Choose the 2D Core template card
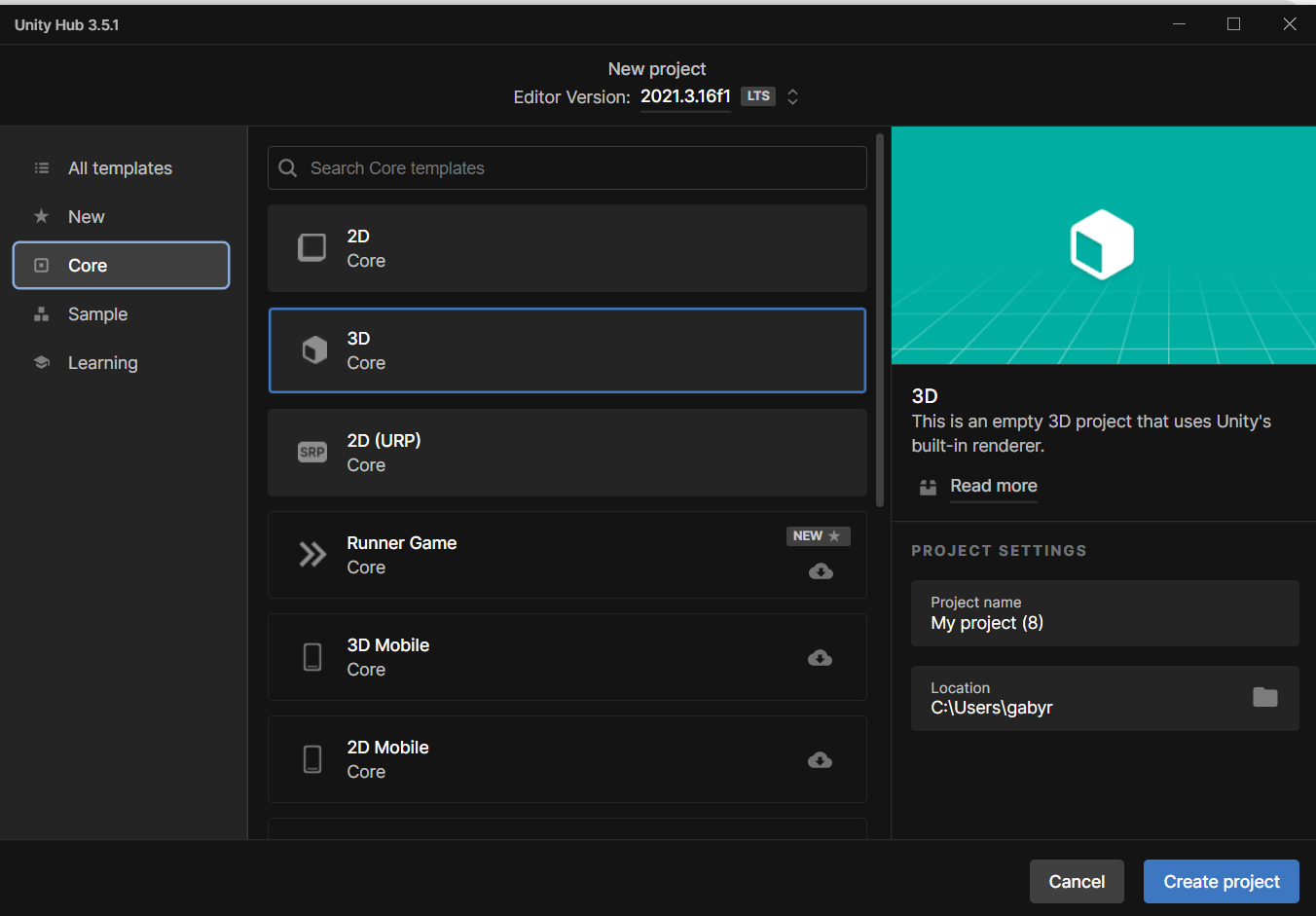The image size is (1316, 916). tap(567, 248)
